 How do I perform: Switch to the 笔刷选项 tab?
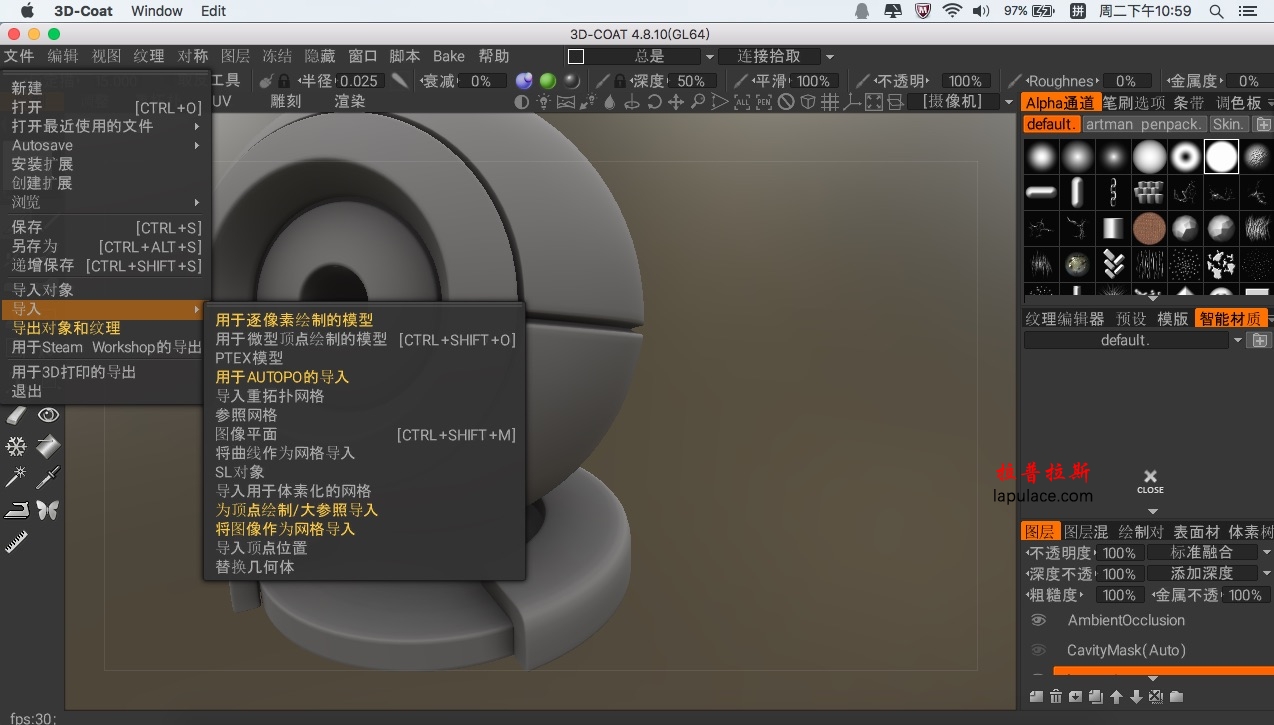[x=1135, y=102]
